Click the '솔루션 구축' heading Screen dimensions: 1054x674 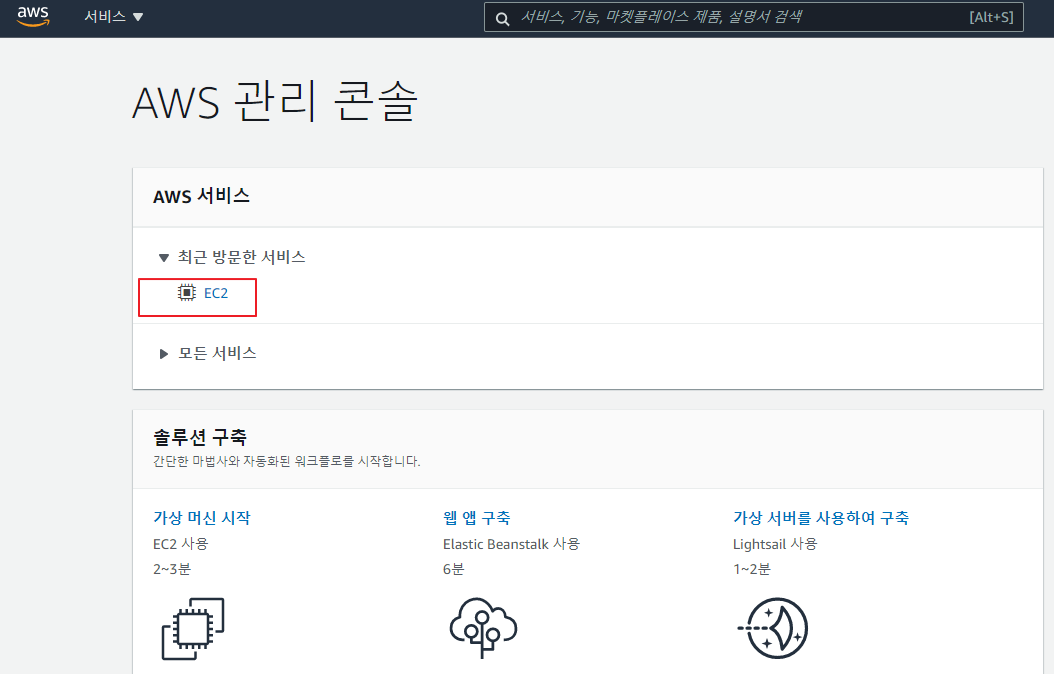(200, 437)
